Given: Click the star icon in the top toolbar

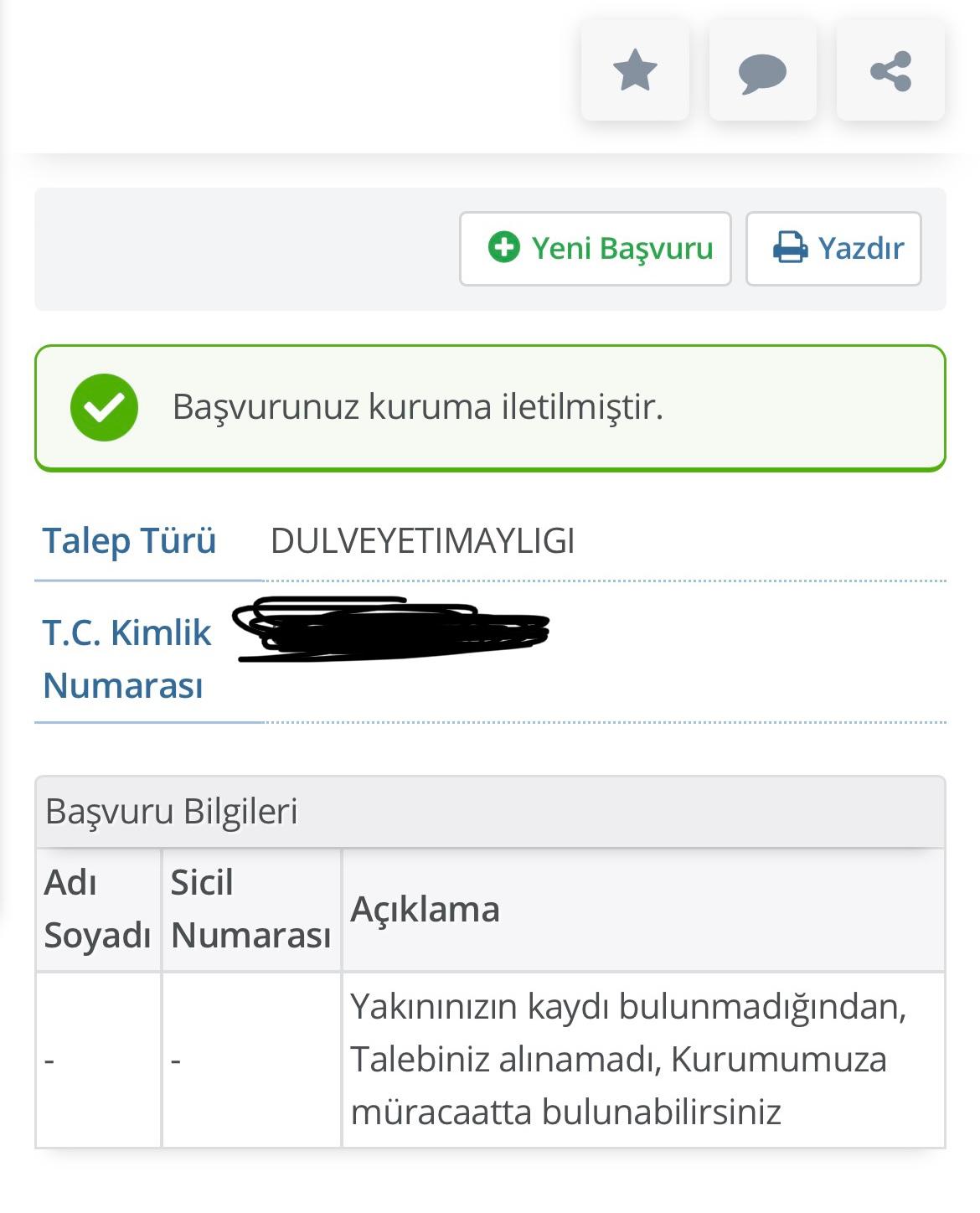Looking at the screenshot, I should coord(634,72).
